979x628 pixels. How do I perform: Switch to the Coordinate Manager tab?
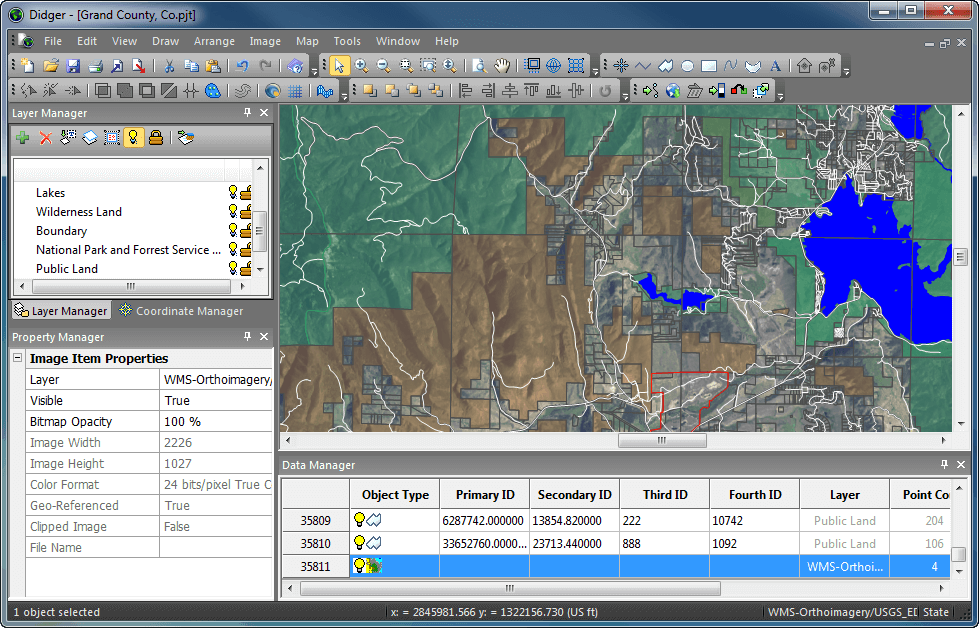(x=181, y=311)
